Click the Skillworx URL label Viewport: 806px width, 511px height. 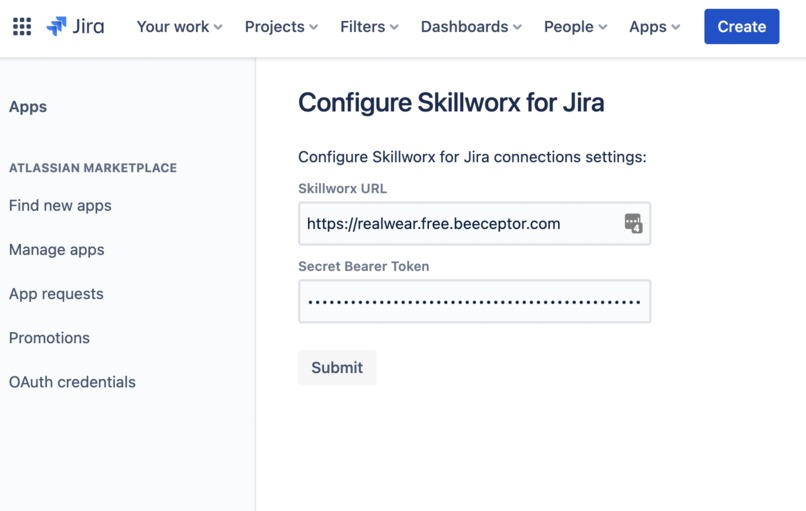342,189
